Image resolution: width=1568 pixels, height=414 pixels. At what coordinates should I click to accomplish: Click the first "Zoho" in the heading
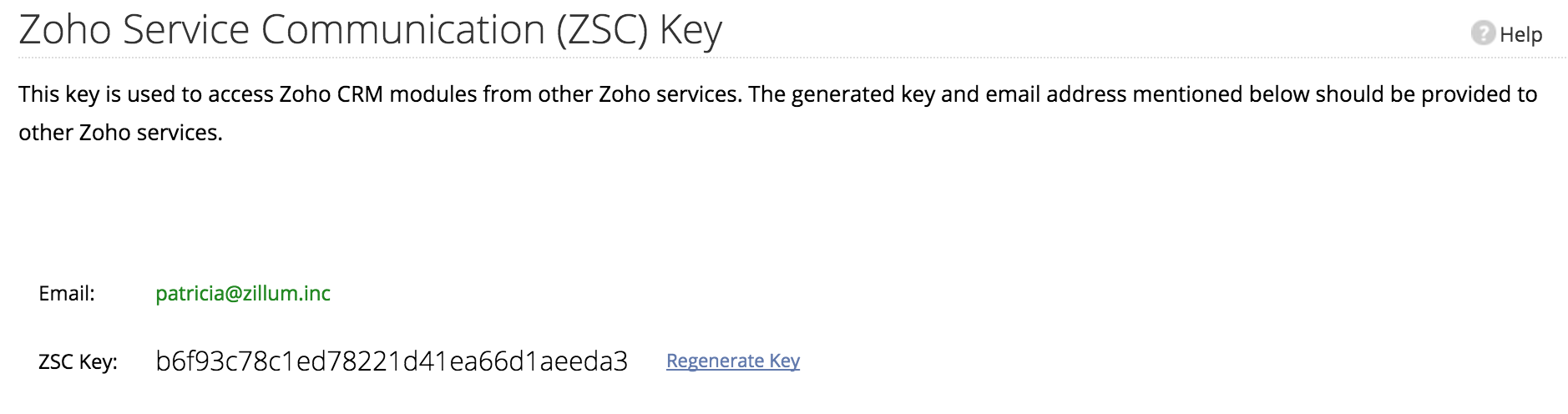point(65,30)
